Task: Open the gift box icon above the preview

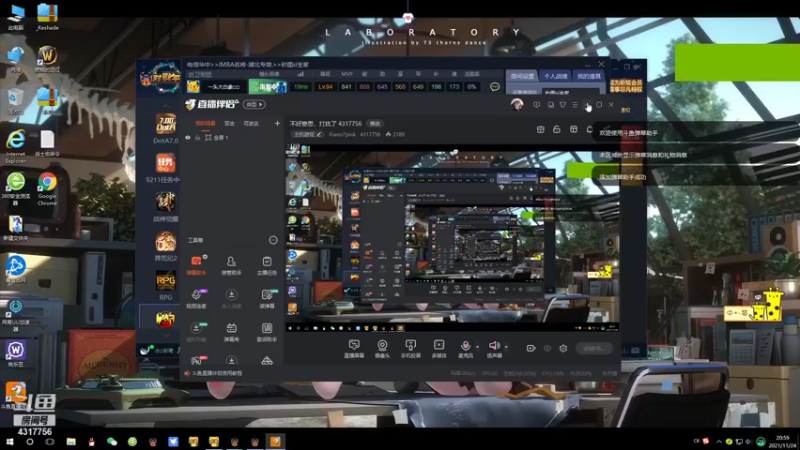Action: coord(541,130)
